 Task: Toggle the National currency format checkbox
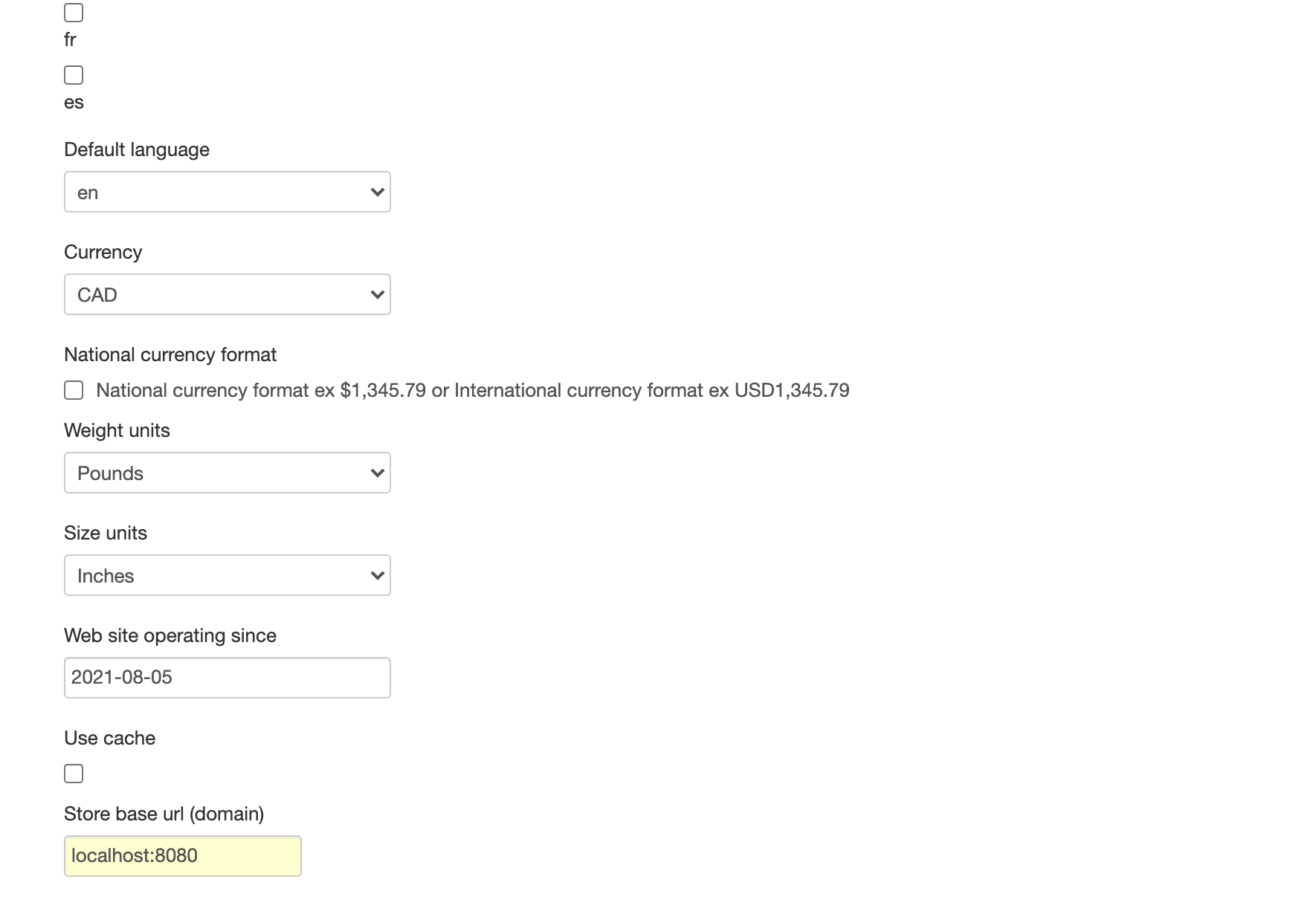[x=74, y=389]
